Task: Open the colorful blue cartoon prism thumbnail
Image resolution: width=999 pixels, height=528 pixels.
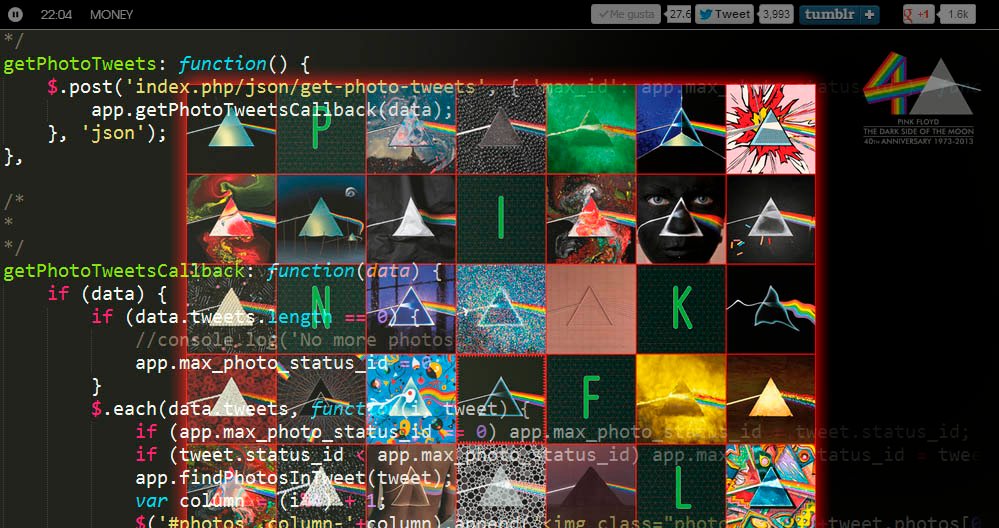Action: (411, 399)
